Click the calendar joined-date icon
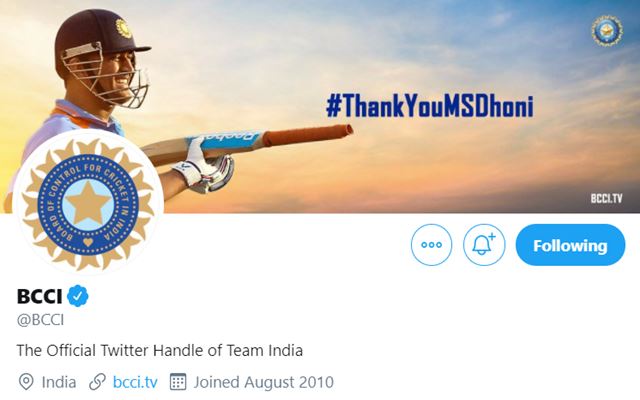 (178, 382)
